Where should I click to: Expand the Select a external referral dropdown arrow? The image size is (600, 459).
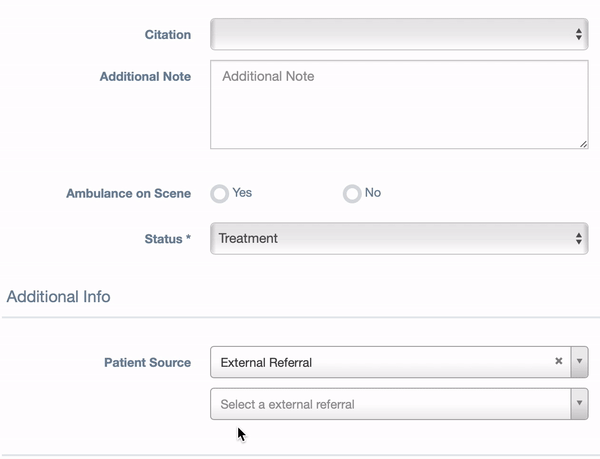tap(579, 404)
